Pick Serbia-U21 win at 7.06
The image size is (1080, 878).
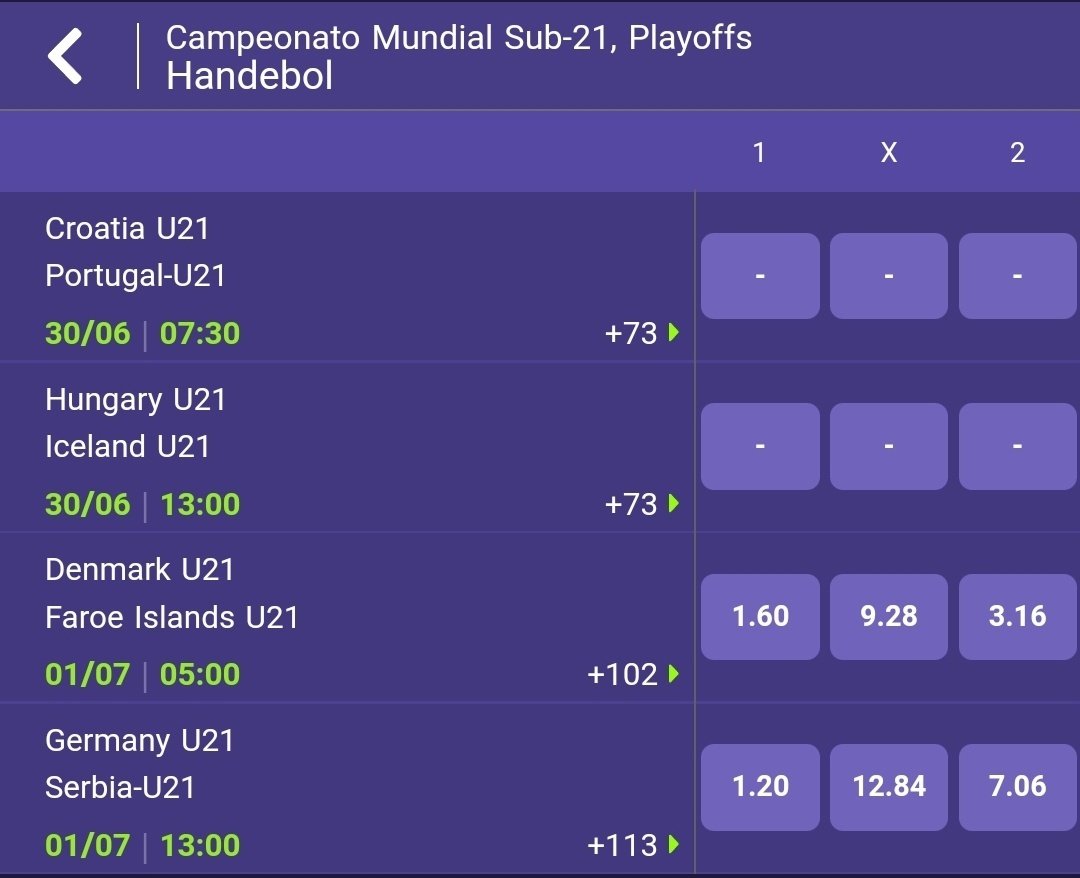[x=1017, y=787]
